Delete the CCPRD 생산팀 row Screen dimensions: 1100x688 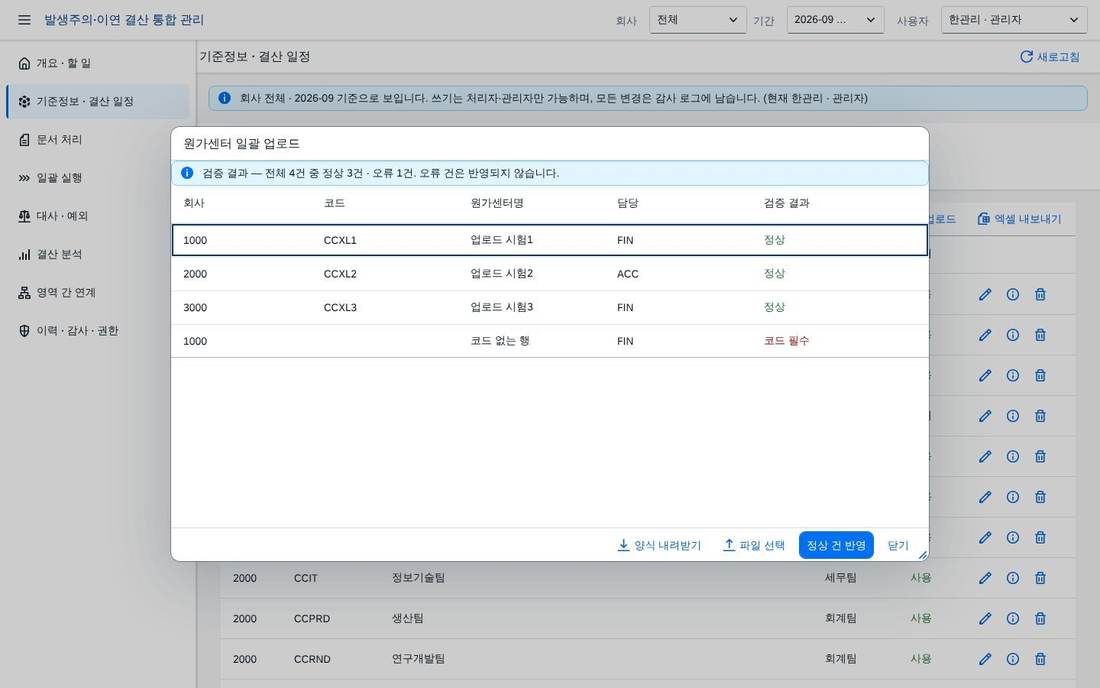(x=1040, y=619)
